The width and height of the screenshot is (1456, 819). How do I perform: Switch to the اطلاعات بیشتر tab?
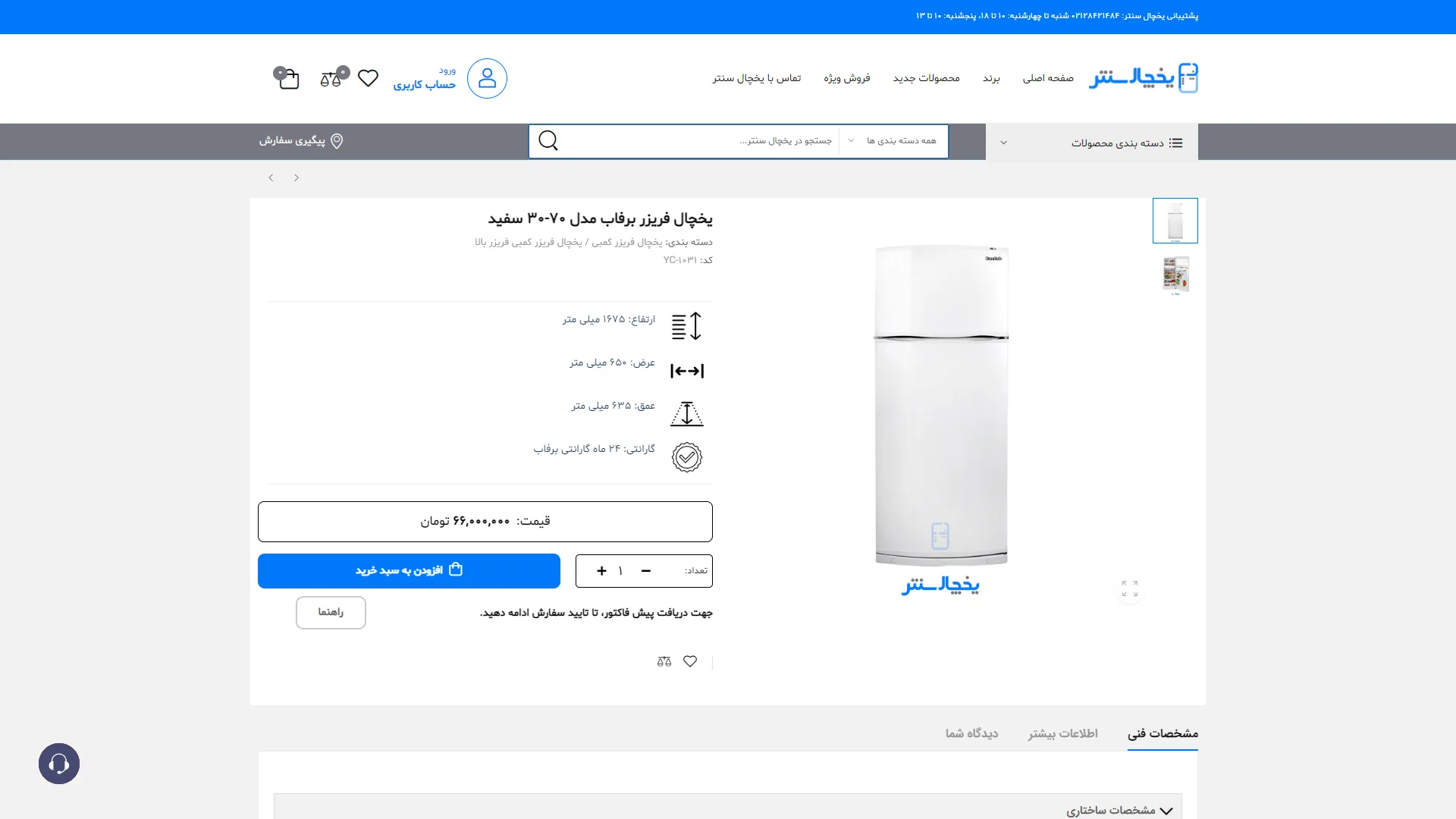tap(1063, 733)
